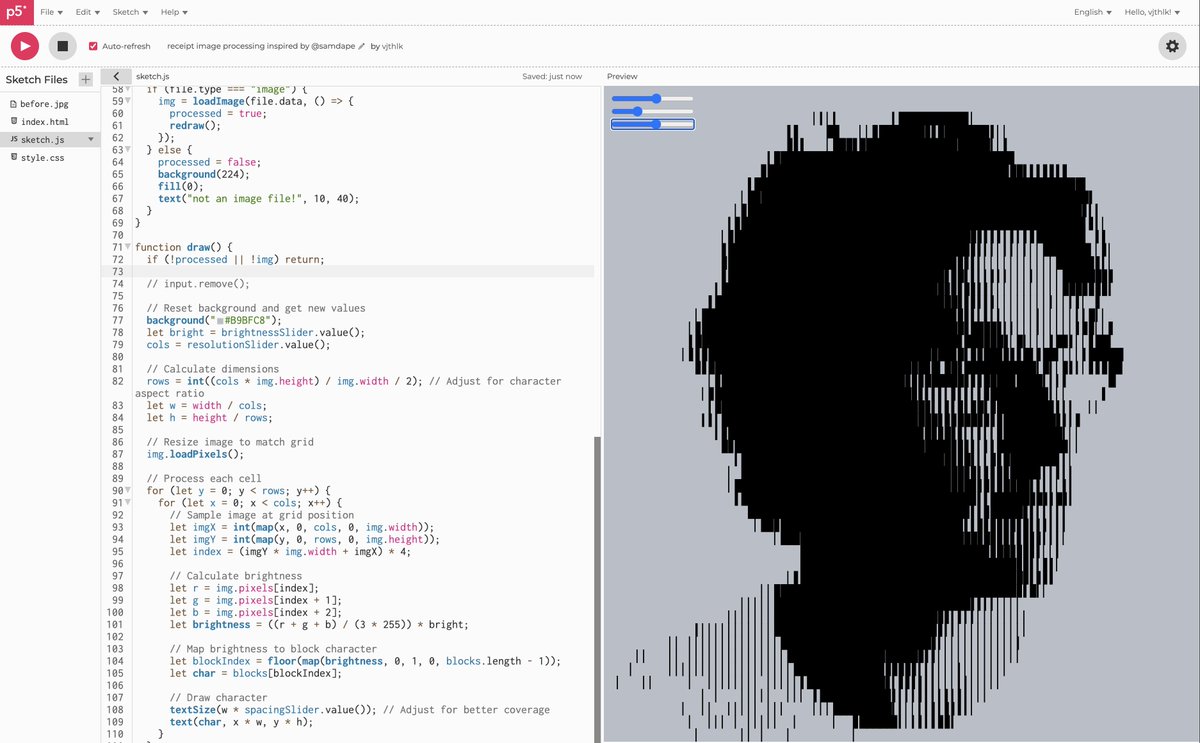The image size is (1200, 743).
Task: Rename the sketch via the pencil icon
Action: click(x=361, y=46)
